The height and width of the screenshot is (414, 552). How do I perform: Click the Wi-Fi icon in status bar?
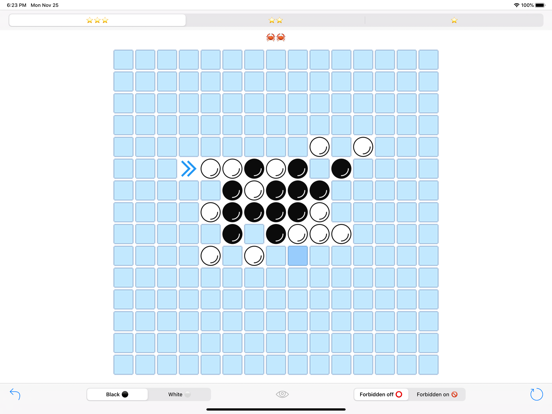[x=516, y=5]
